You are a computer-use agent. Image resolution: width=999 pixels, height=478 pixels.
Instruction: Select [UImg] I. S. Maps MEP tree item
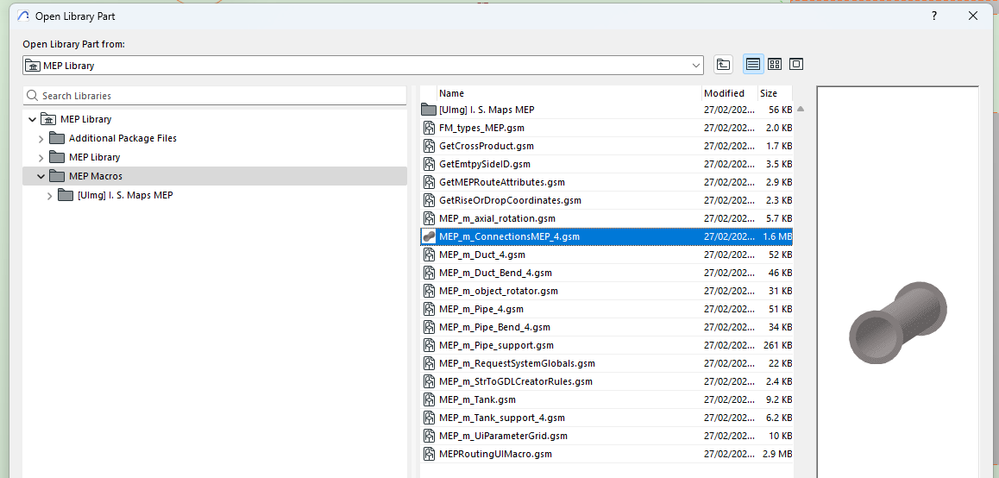coord(125,196)
